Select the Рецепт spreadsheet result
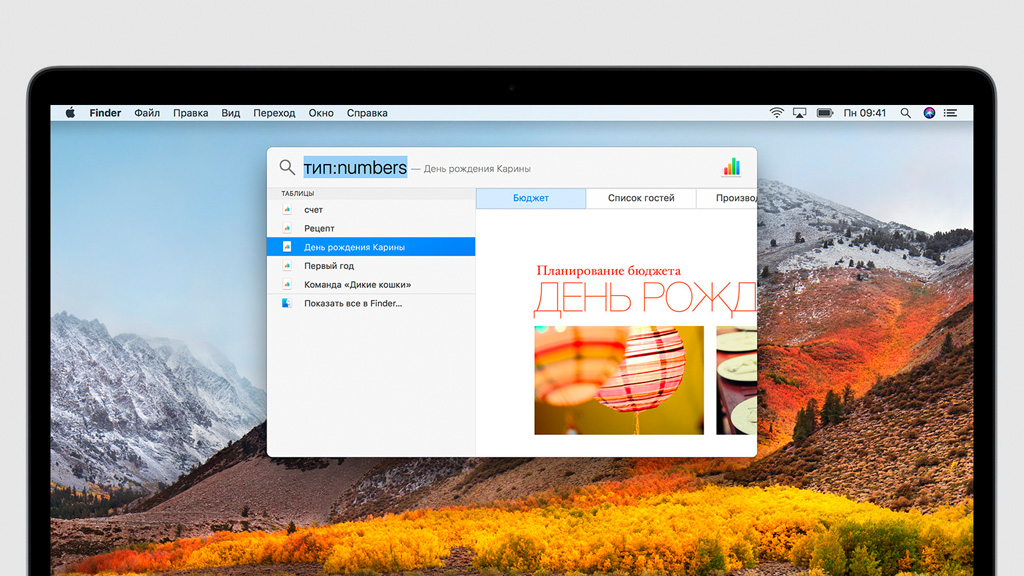 click(x=319, y=228)
